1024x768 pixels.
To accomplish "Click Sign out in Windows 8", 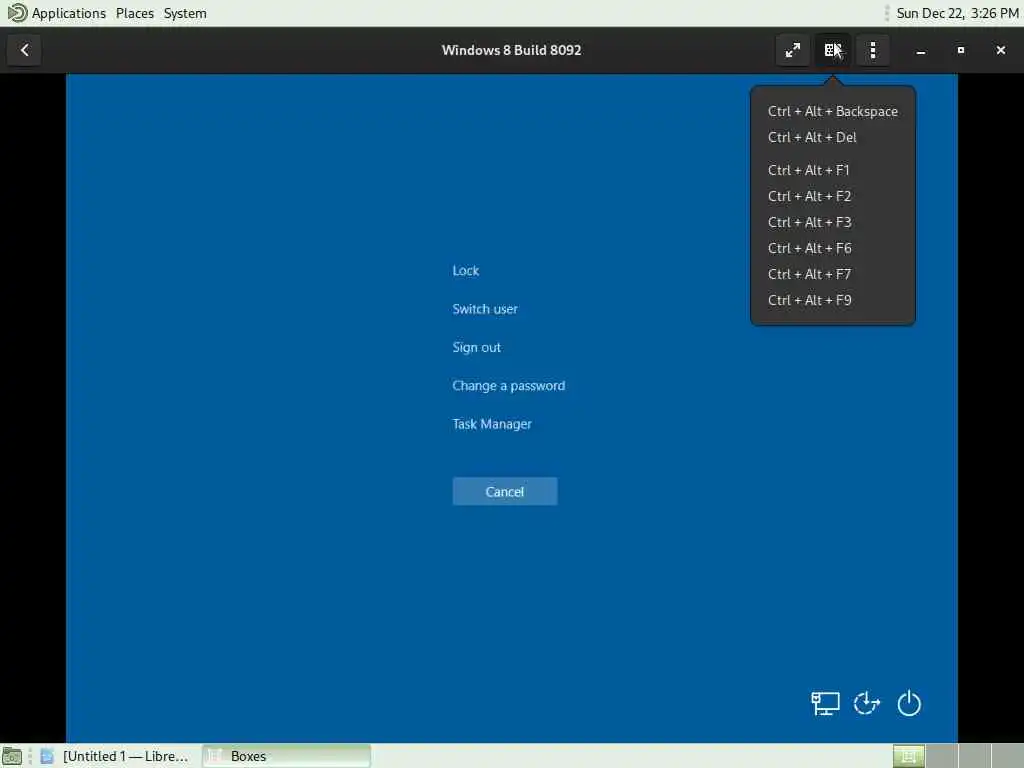I will tap(477, 347).
